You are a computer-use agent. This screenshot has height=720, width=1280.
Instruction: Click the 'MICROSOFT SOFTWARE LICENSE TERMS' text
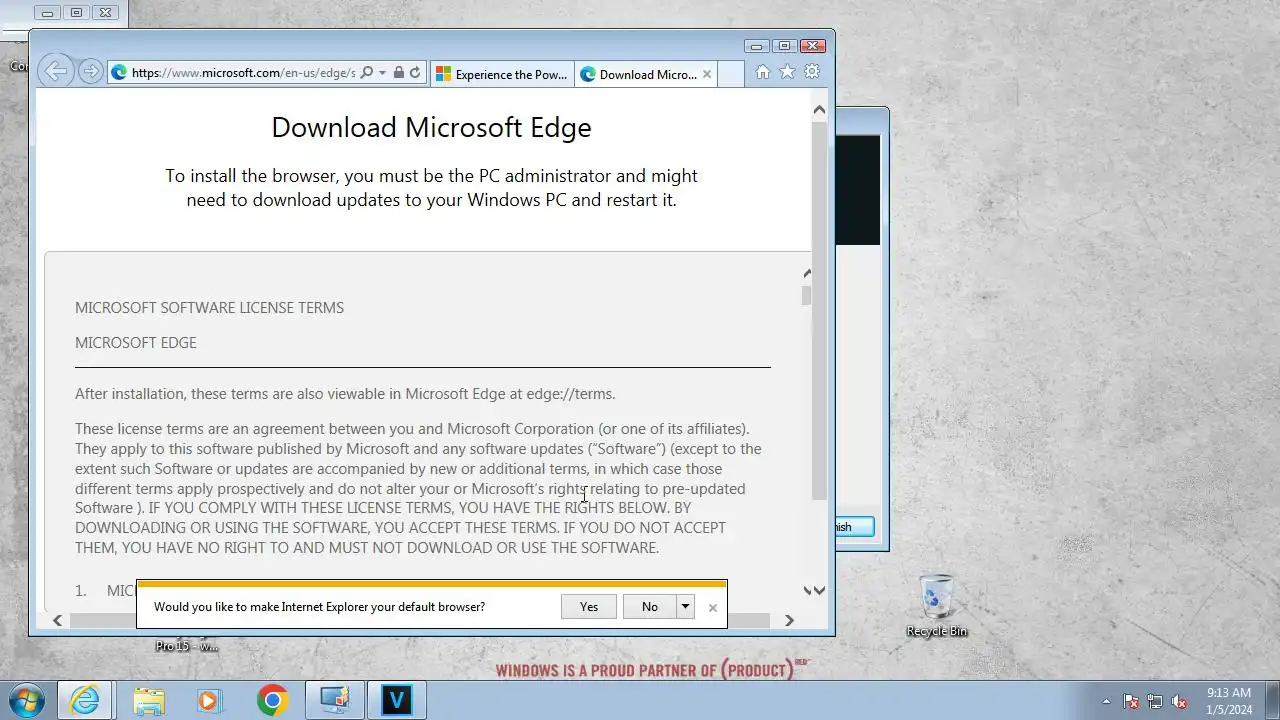click(209, 308)
